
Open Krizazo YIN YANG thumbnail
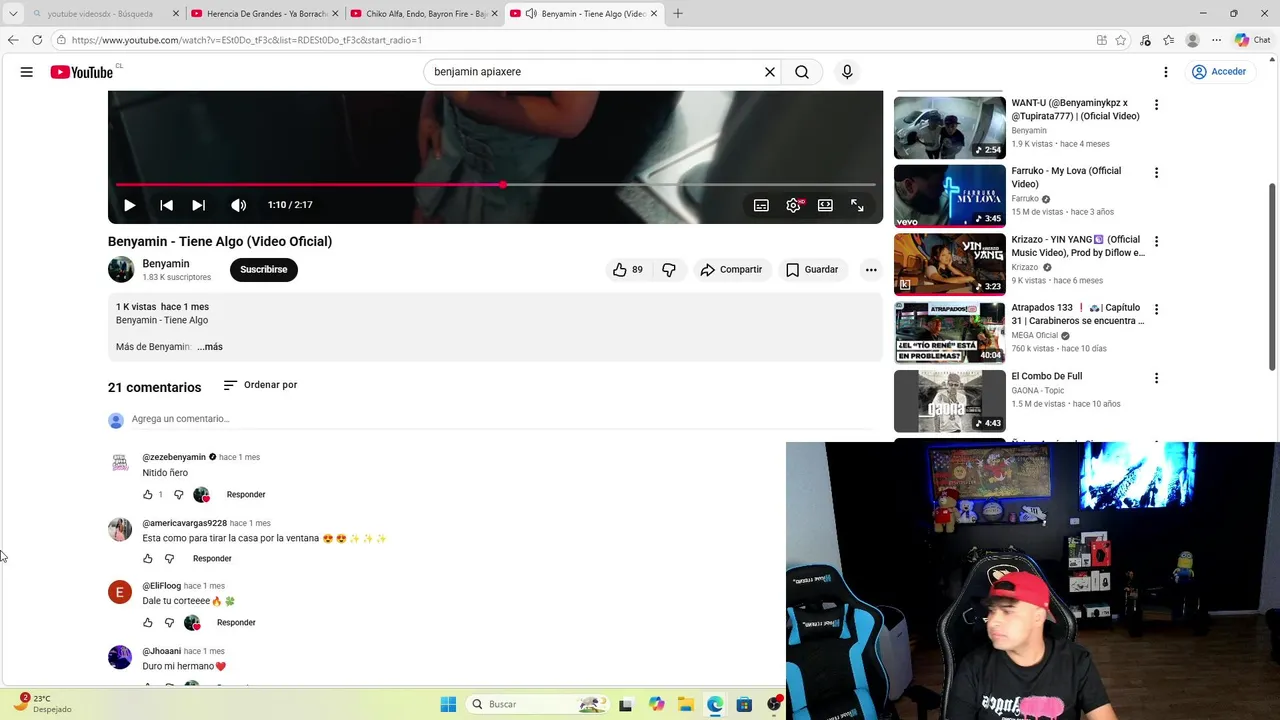point(950,264)
